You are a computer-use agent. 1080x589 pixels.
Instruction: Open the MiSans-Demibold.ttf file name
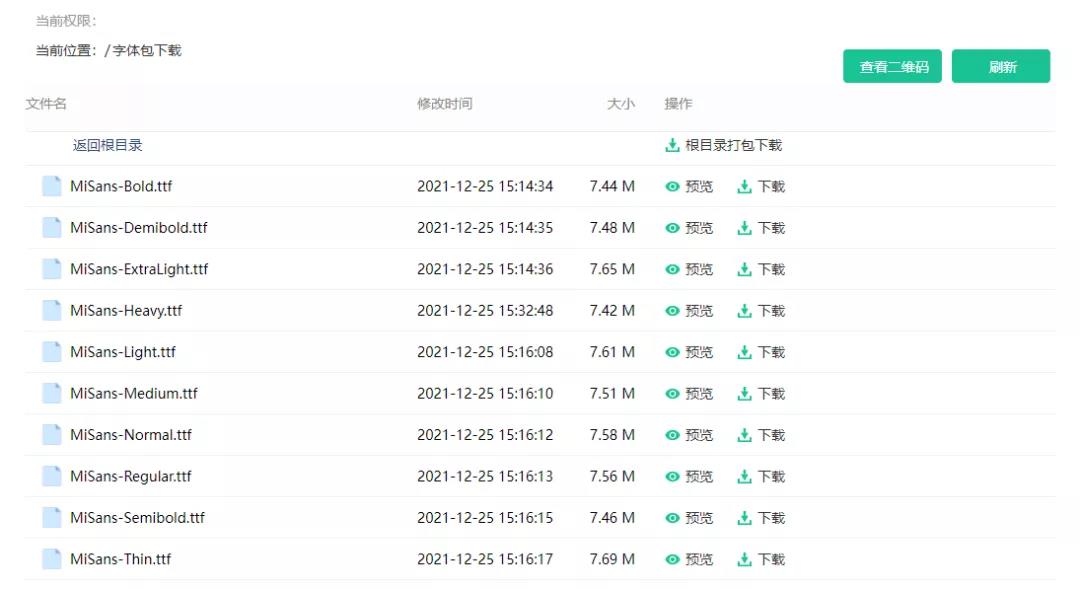tap(138, 227)
